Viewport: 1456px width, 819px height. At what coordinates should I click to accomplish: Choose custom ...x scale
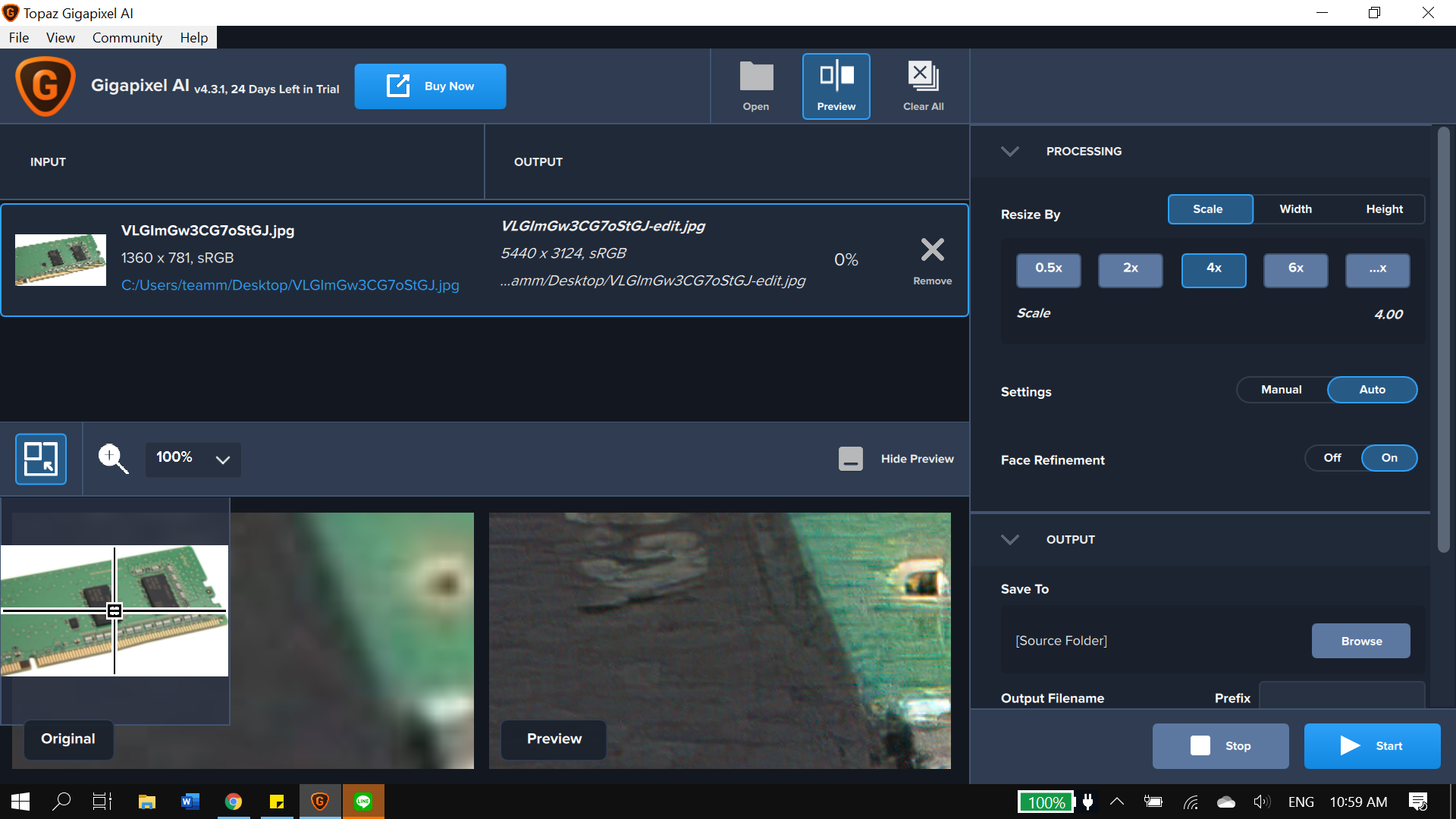coord(1378,270)
